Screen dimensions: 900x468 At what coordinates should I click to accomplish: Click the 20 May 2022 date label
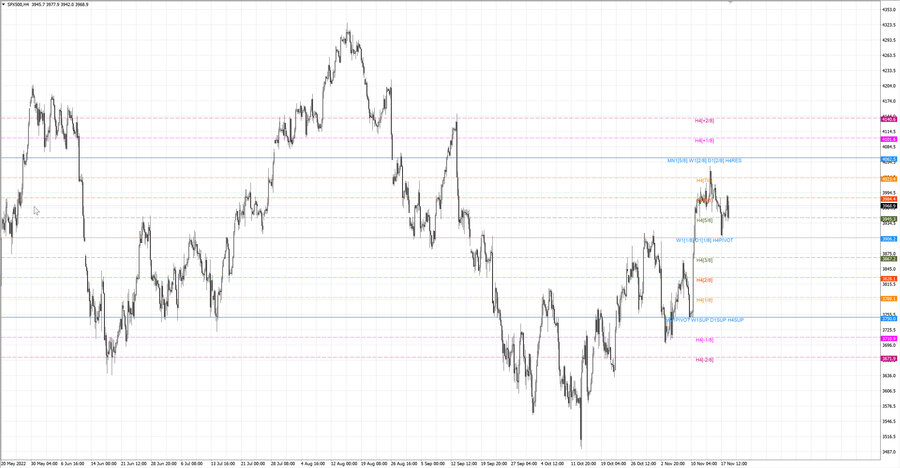point(14,463)
